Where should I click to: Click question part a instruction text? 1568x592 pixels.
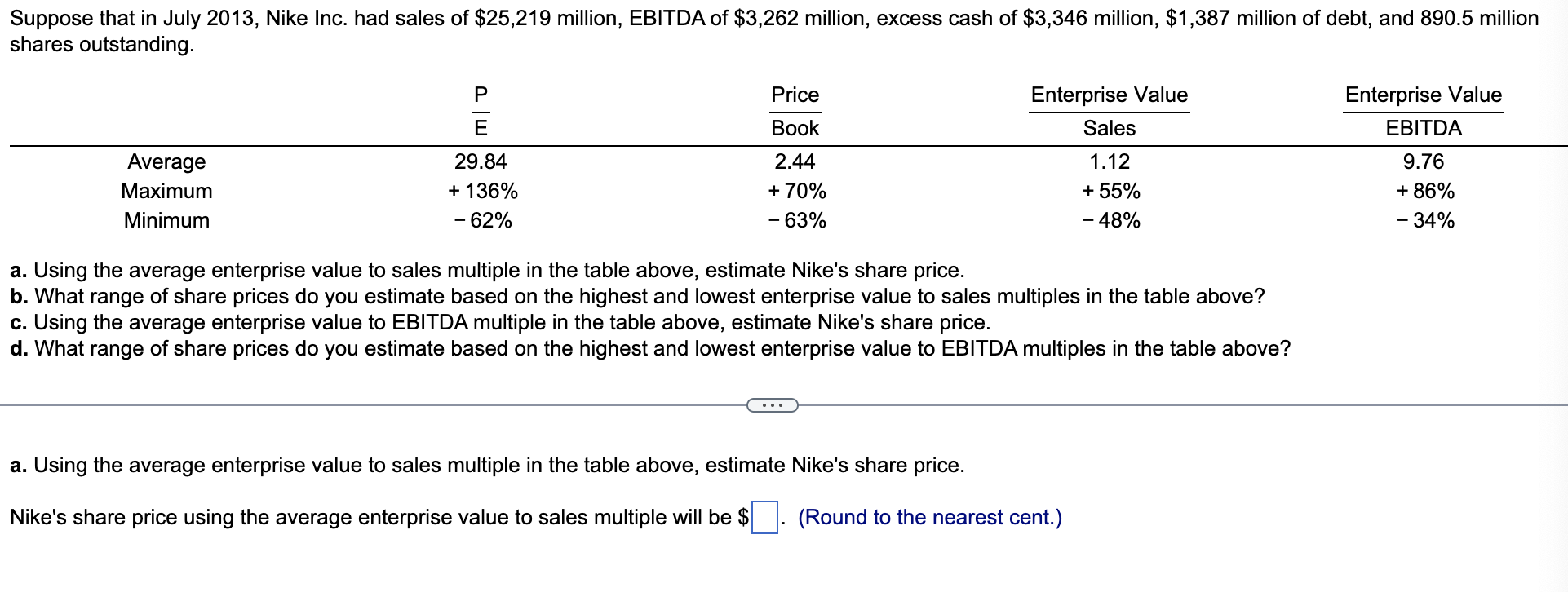click(x=486, y=270)
